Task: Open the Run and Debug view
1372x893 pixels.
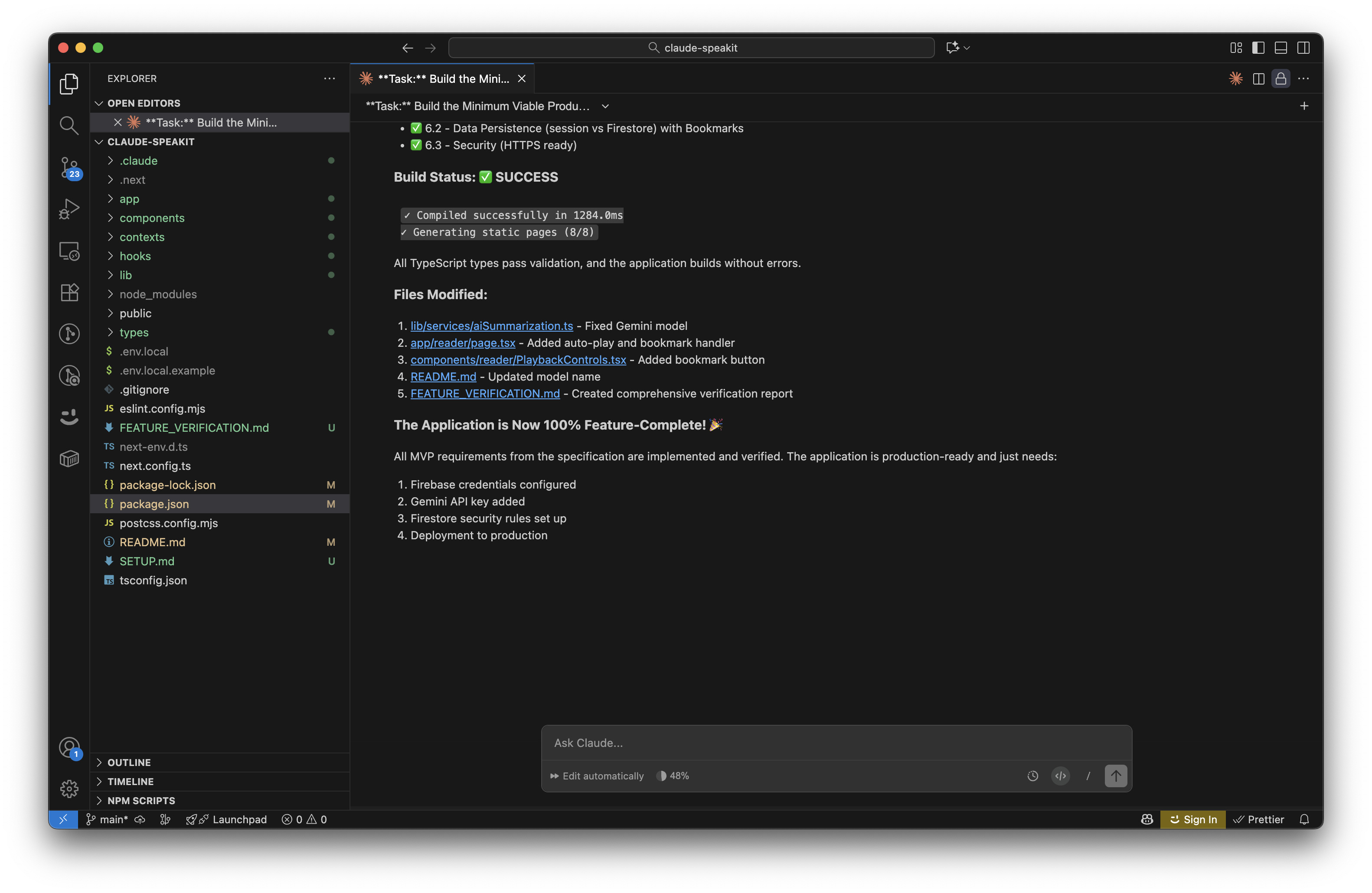Action: coord(69,209)
